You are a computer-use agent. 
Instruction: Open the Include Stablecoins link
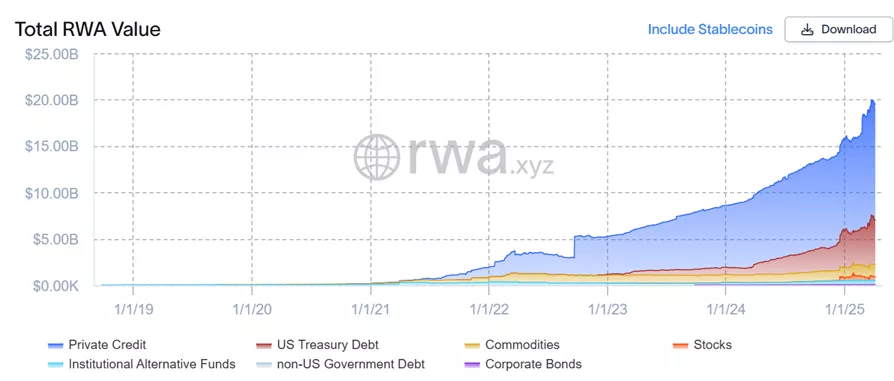(x=710, y=29)
